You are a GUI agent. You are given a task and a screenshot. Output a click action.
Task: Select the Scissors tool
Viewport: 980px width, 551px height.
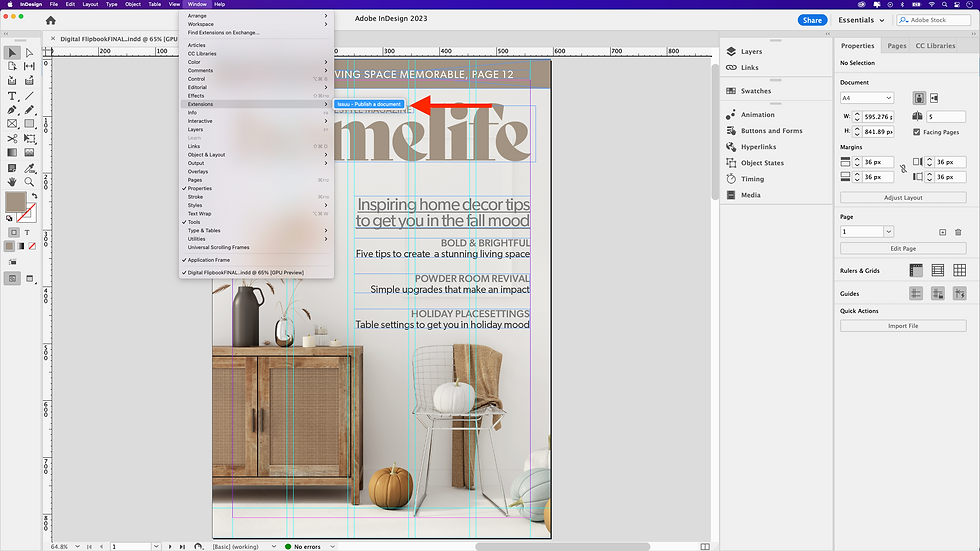point(12,139)
